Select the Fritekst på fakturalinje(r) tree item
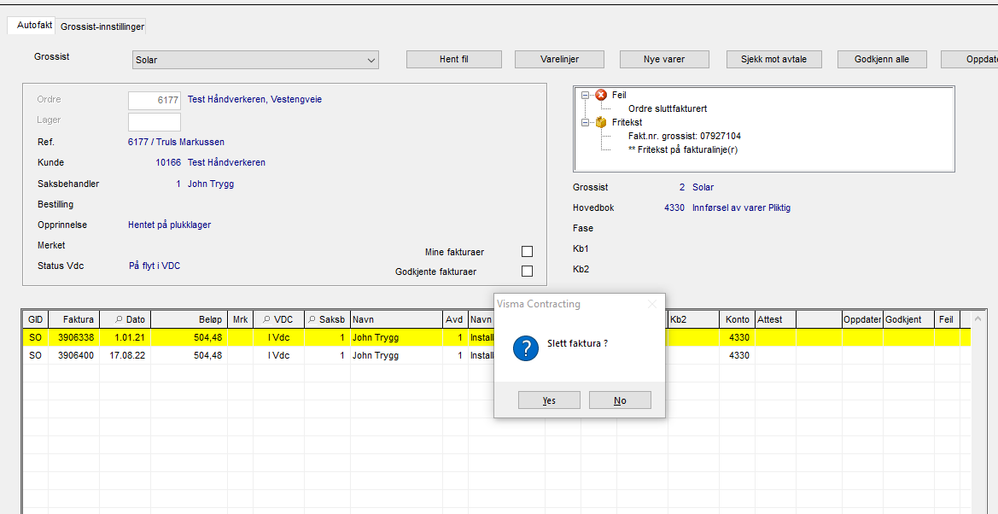Viewport: 998px width, 514px height. [x=683, y=150]
